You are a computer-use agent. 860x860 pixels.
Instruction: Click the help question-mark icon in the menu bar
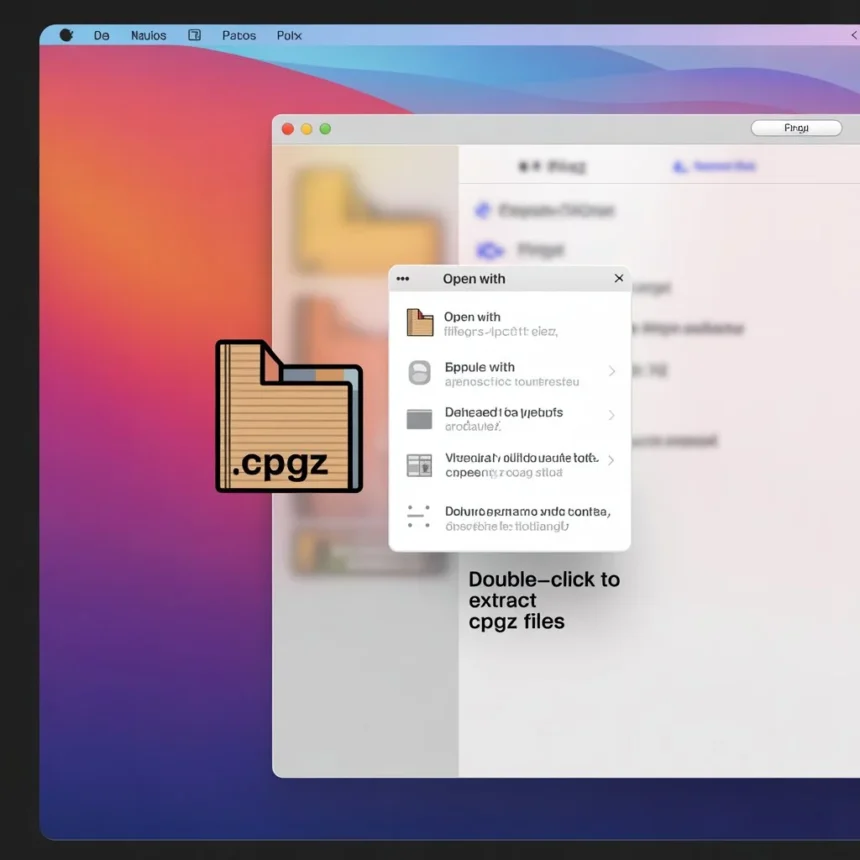[193, 34]
